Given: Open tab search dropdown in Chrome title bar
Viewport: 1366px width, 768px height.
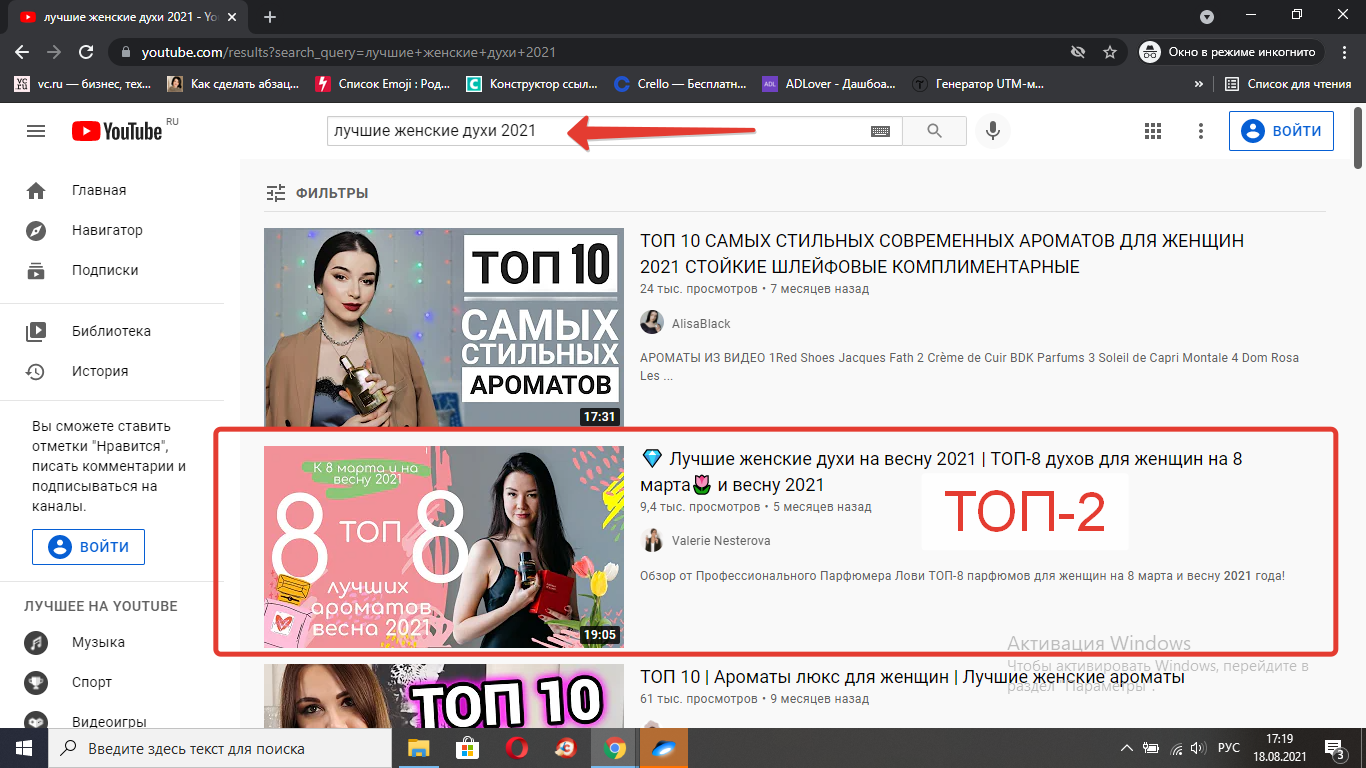Looking at the screenshot, I should point(1207,16).
